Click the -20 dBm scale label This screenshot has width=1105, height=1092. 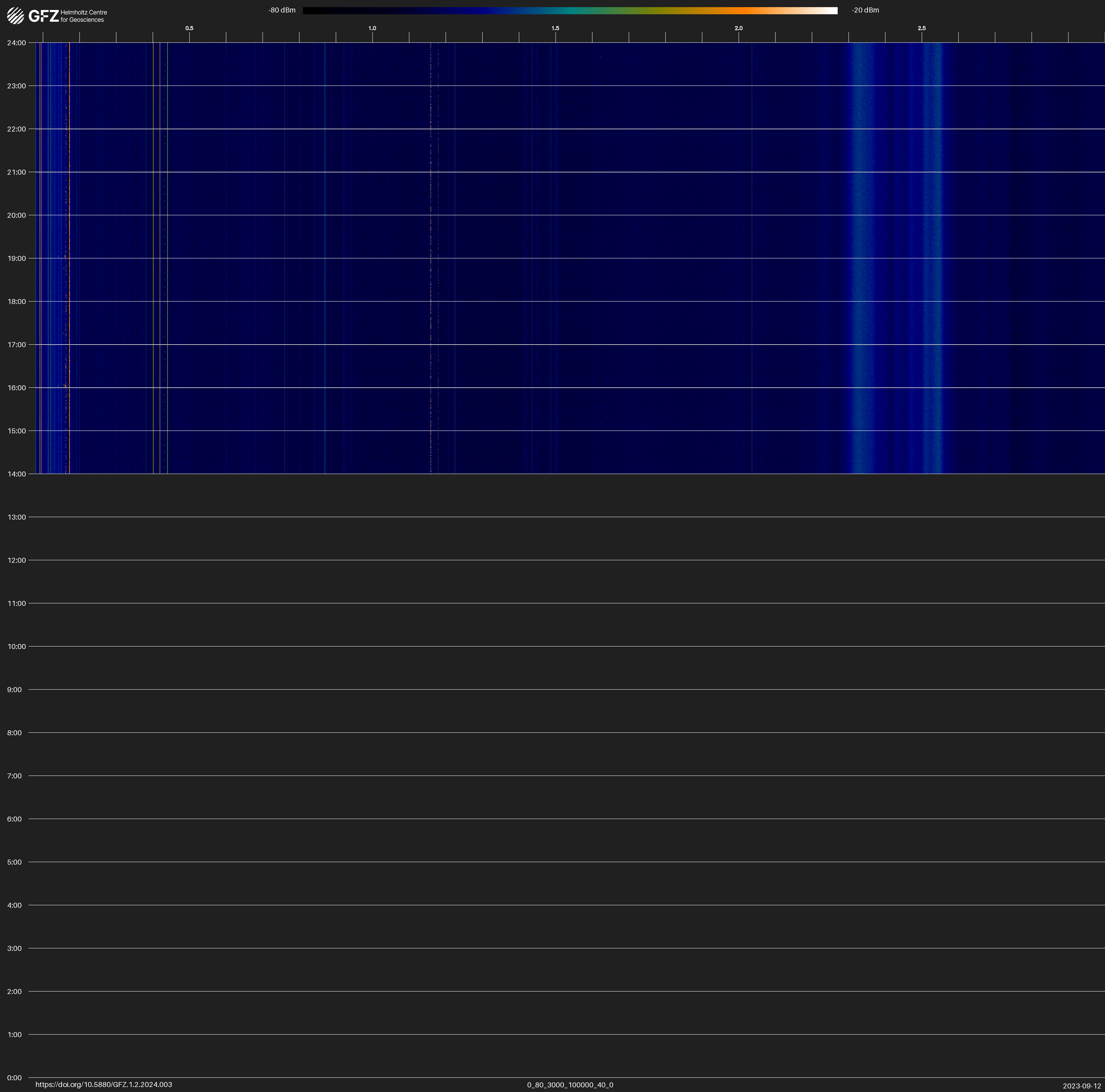pos(865,10)
